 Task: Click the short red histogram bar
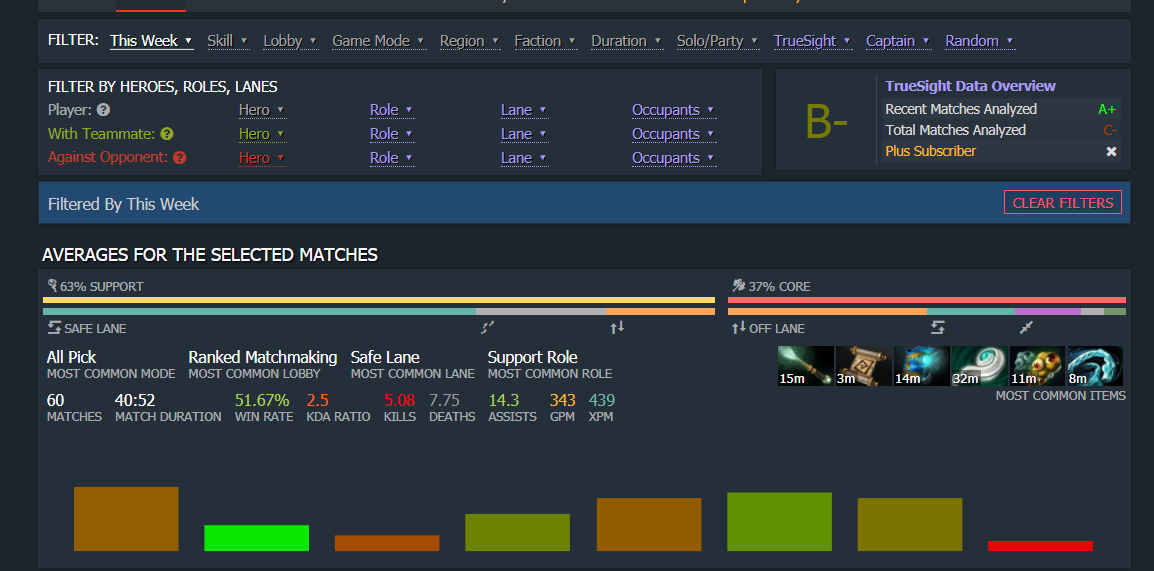1040,546
